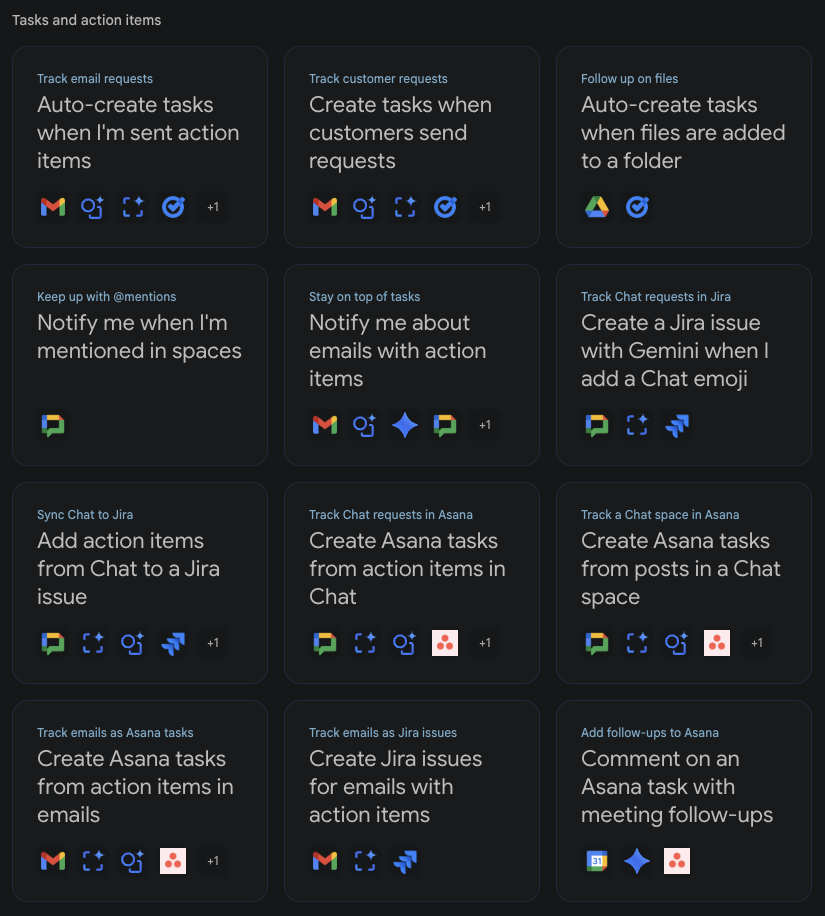Click Gemini sparkle icon in Stay on top of tasks card
The height and width of the screenshot is (916, 825).
(405, 425)
